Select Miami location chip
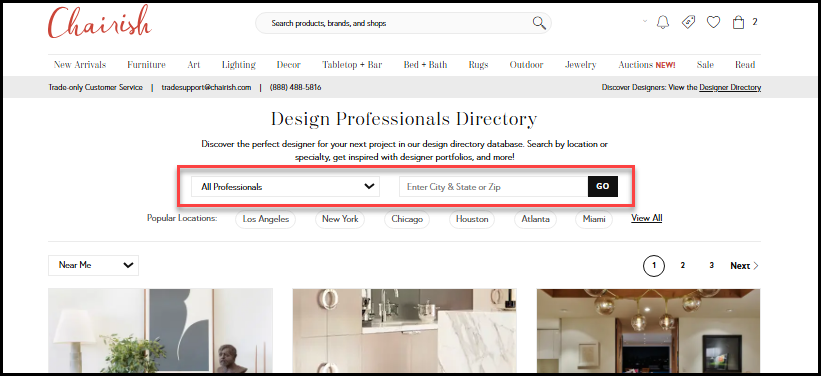 594,219
